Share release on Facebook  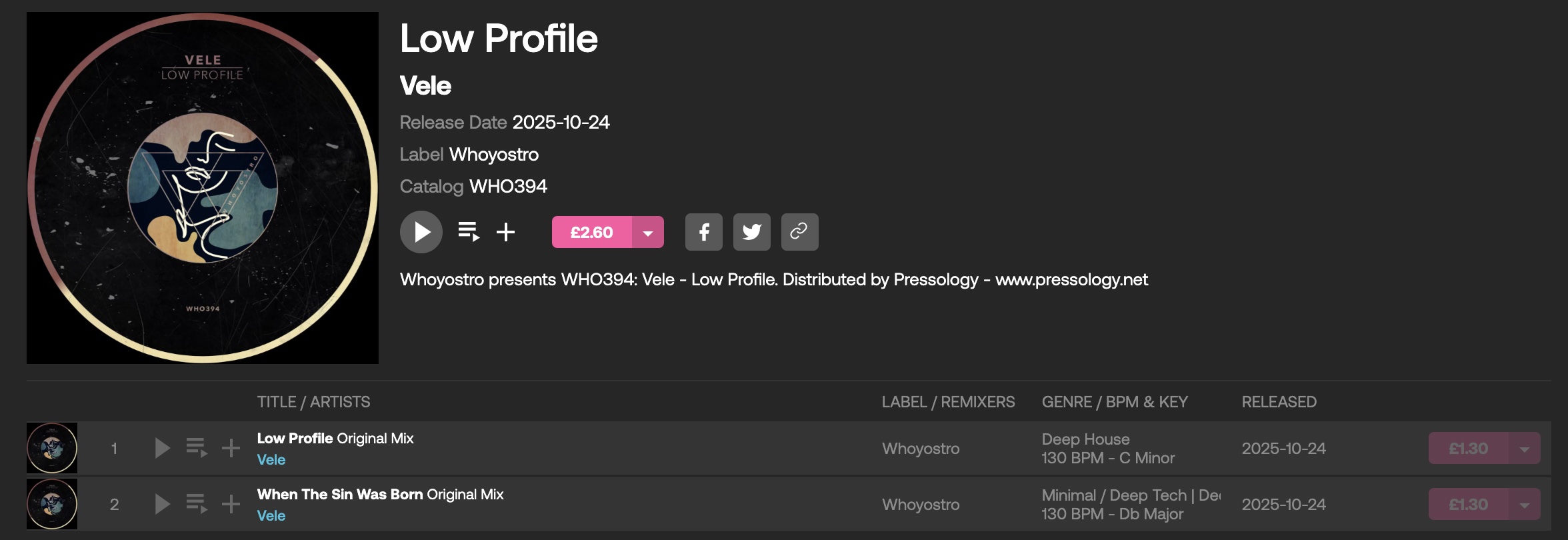point(704,232)
